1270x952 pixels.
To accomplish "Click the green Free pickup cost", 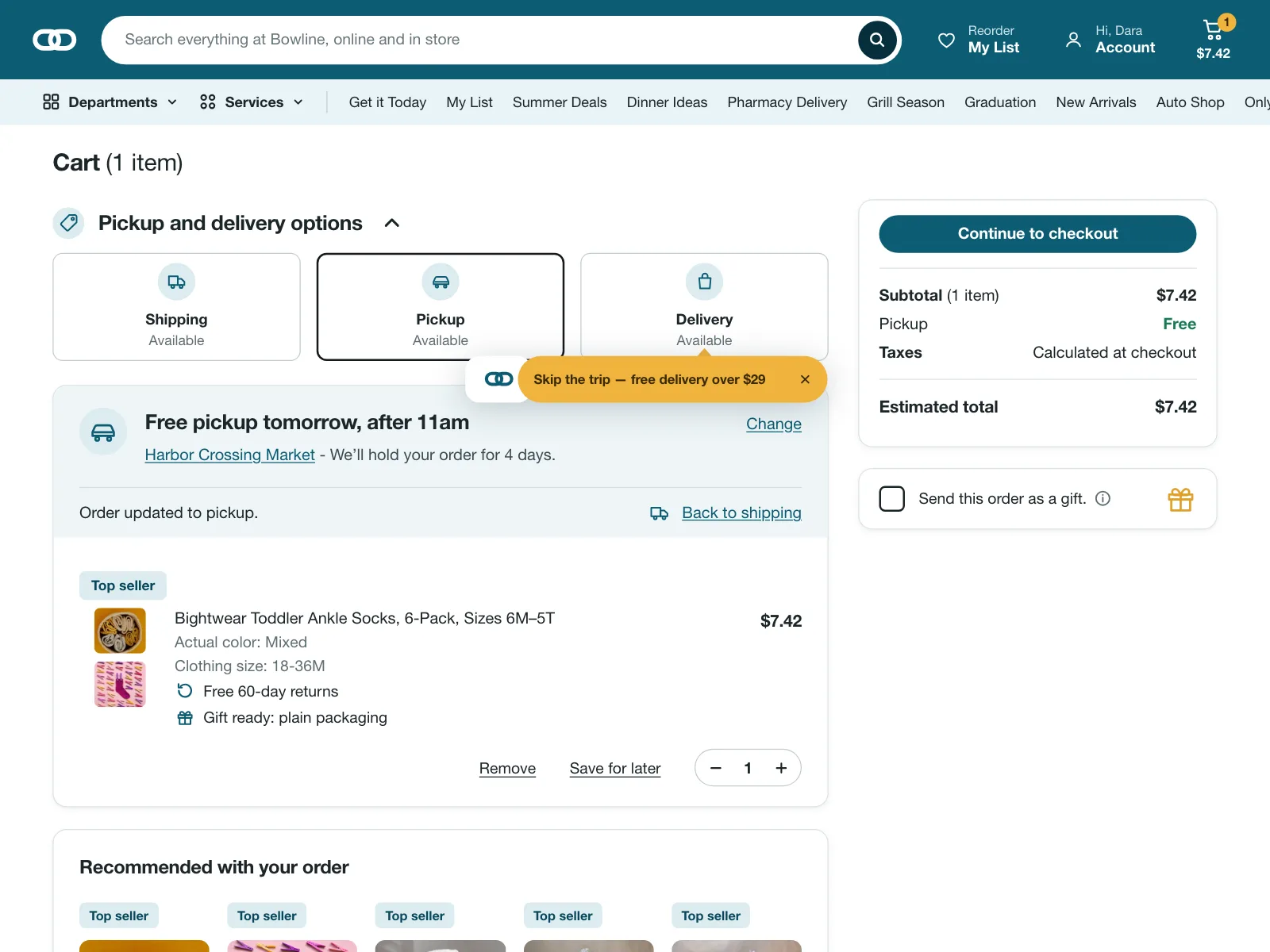I will [x=1180, y=324].
